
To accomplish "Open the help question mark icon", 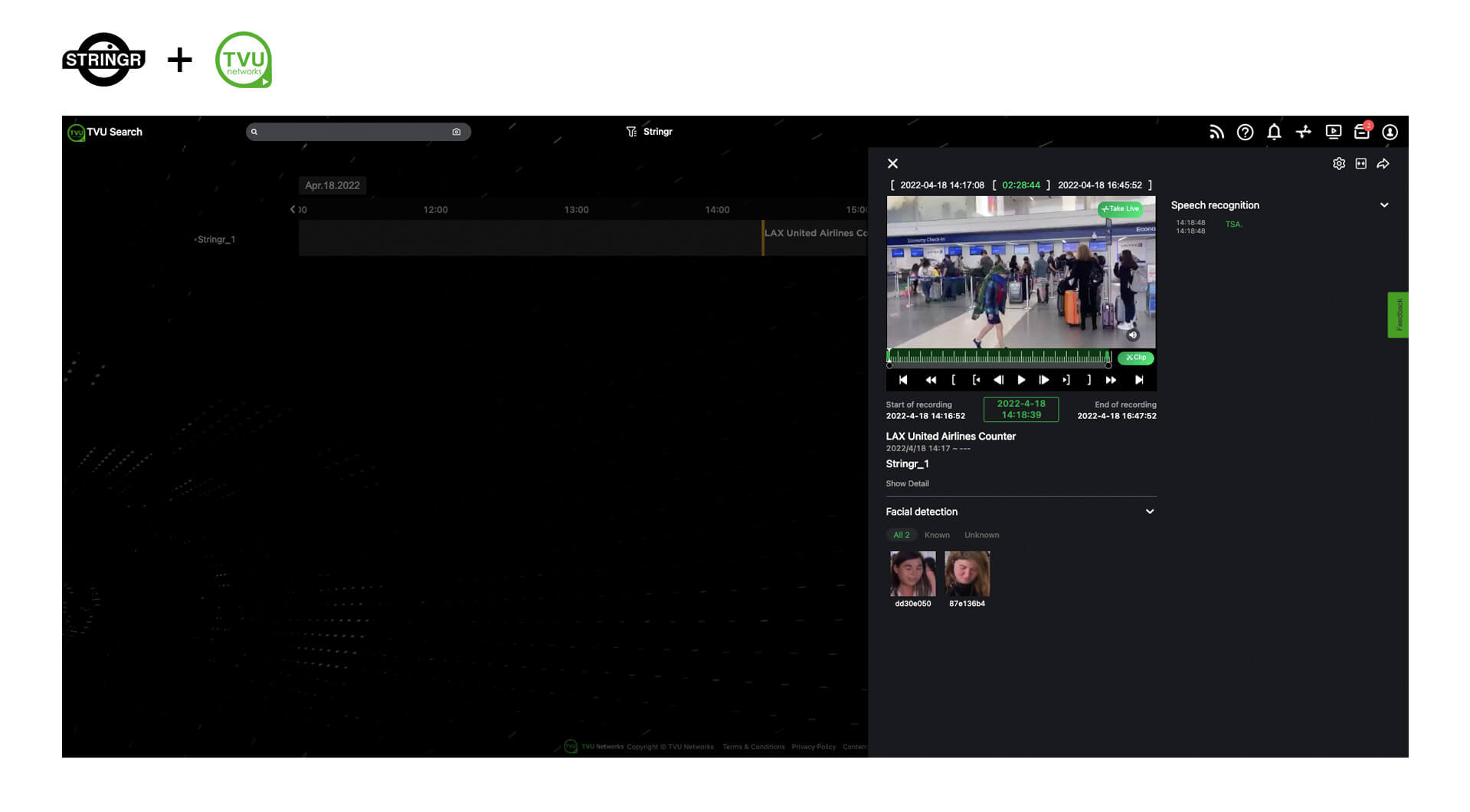I will tap(1246, 132).
